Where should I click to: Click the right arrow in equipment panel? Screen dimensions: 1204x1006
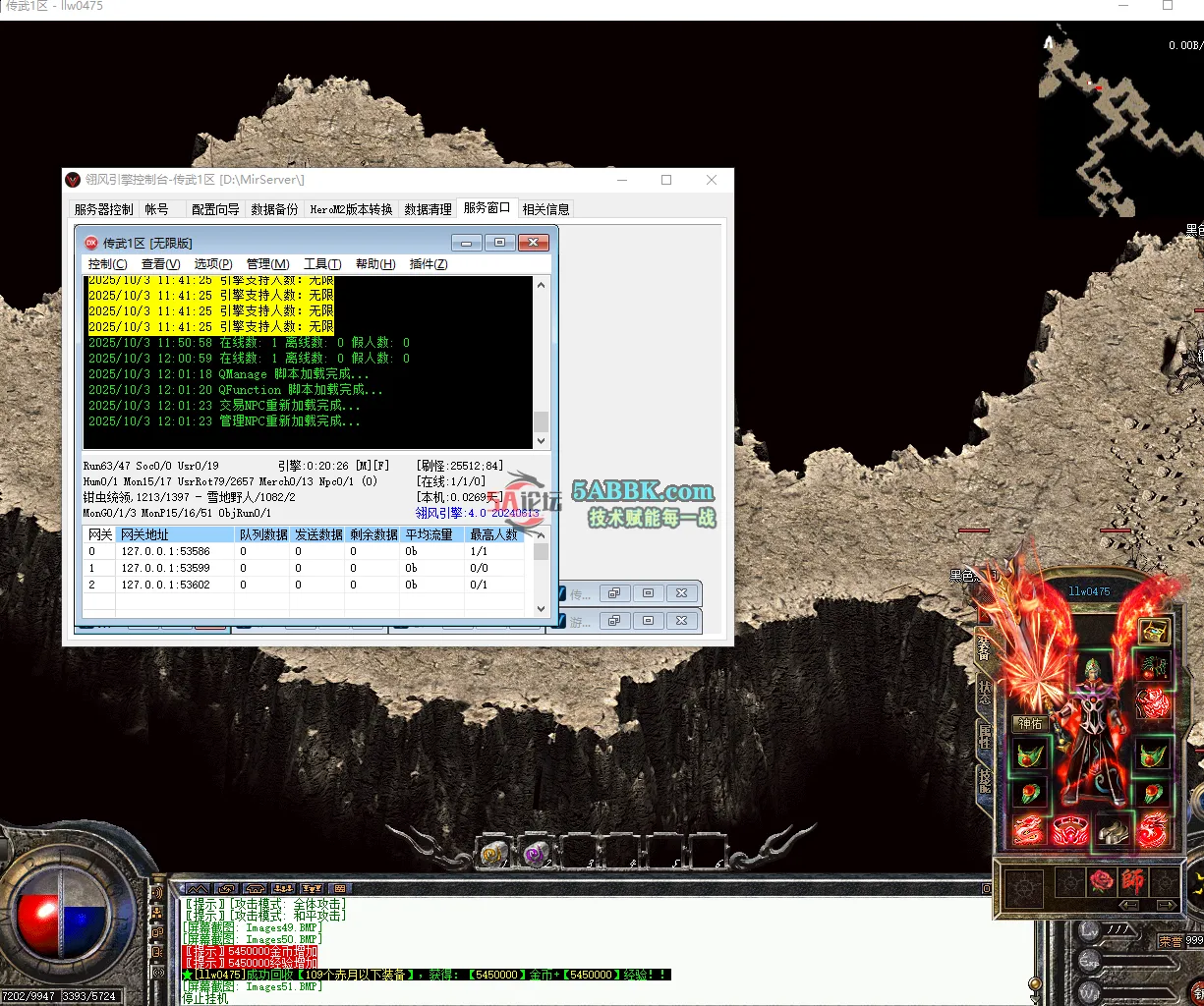[1166, 906]
